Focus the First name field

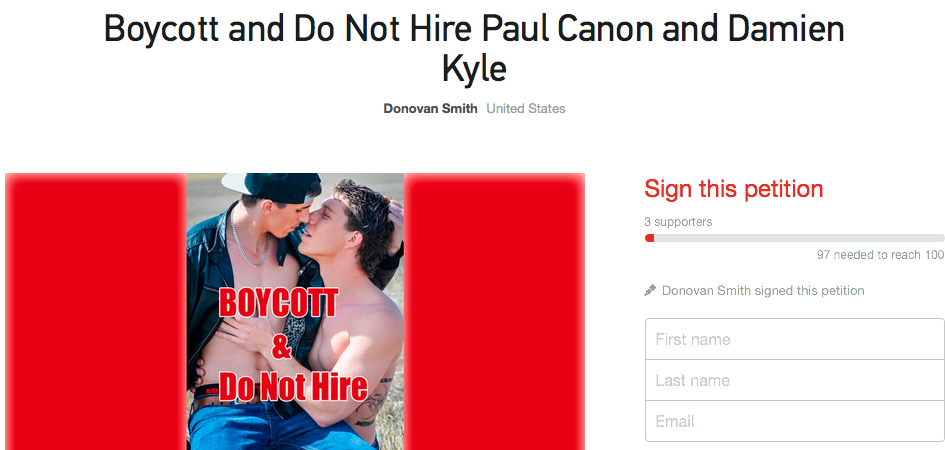point(795,339)
